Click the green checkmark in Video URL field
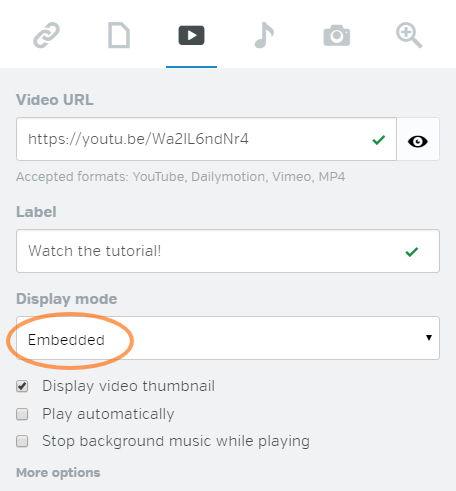The image size is (456, 491). pos(379,140)
